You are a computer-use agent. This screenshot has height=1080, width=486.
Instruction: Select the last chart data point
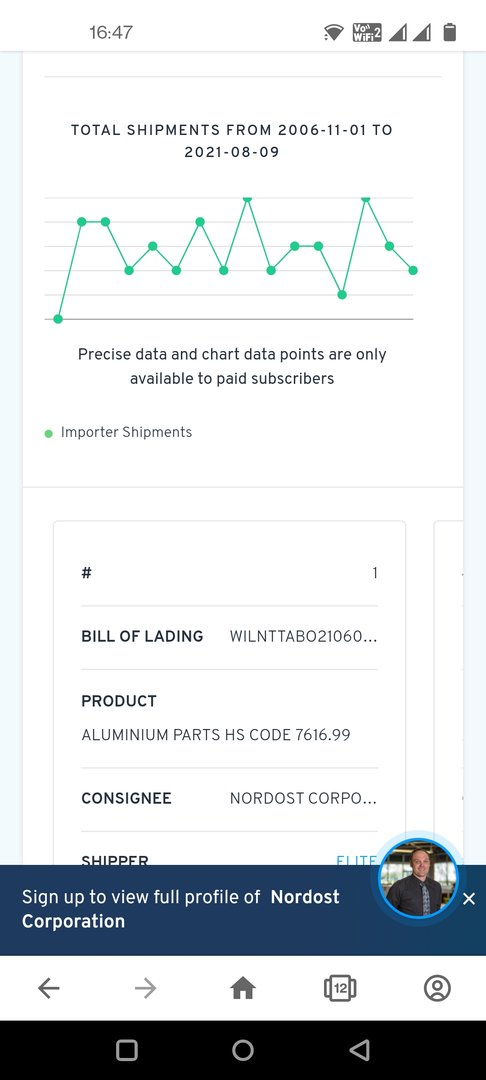coord(413,270)
